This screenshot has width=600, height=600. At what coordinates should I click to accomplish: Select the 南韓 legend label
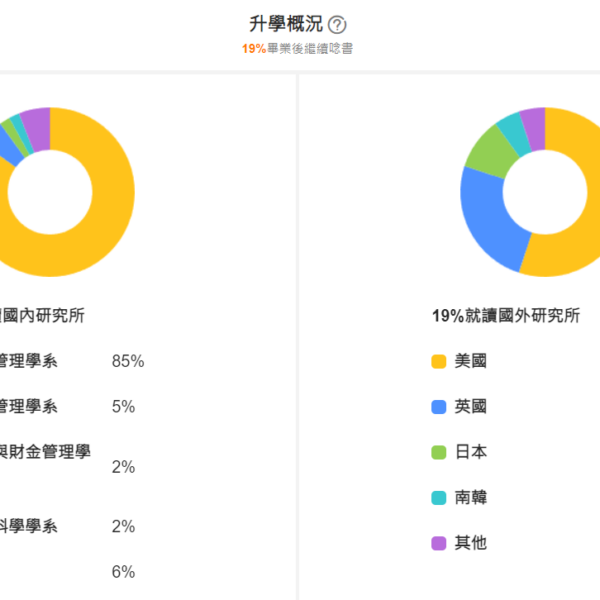pos(470,498)
